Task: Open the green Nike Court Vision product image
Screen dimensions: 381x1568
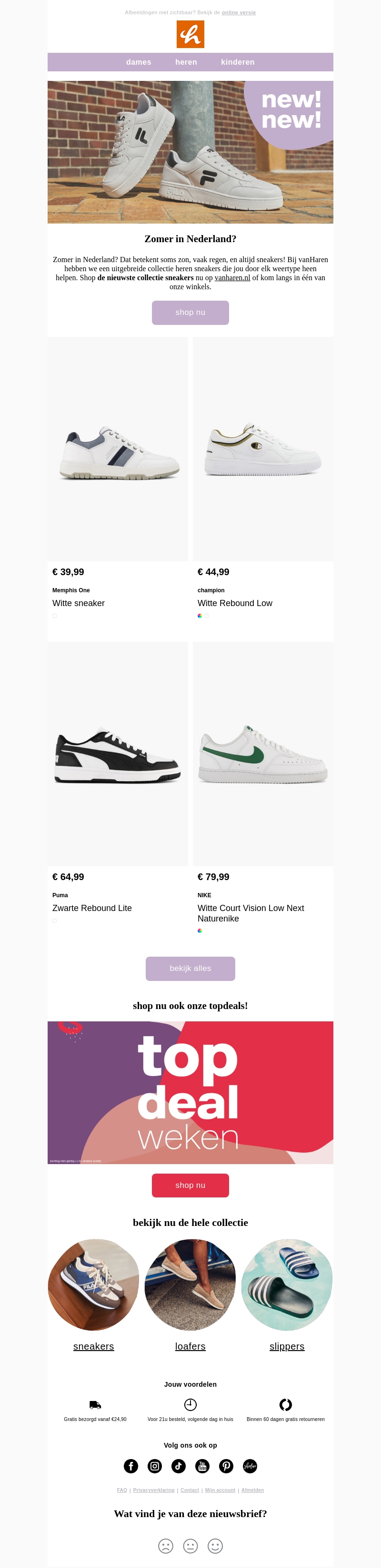Action: [x=263, y=754]
